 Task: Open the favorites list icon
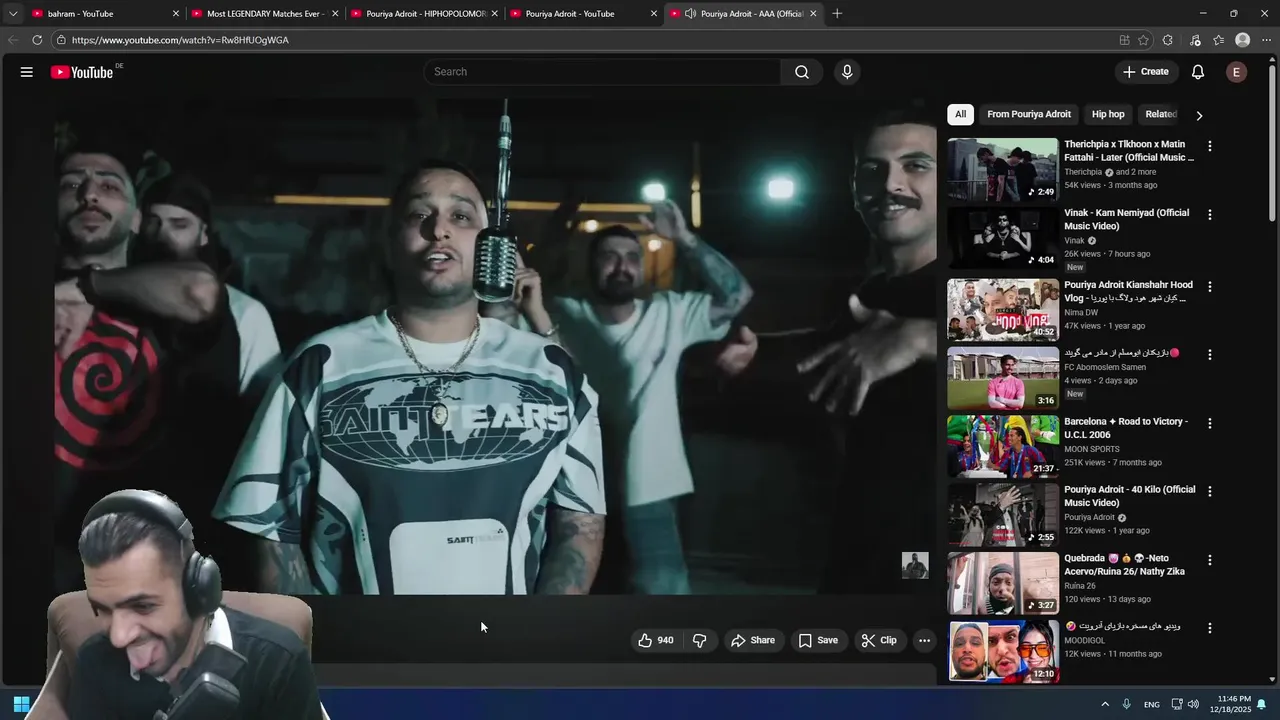point(1218,40)
